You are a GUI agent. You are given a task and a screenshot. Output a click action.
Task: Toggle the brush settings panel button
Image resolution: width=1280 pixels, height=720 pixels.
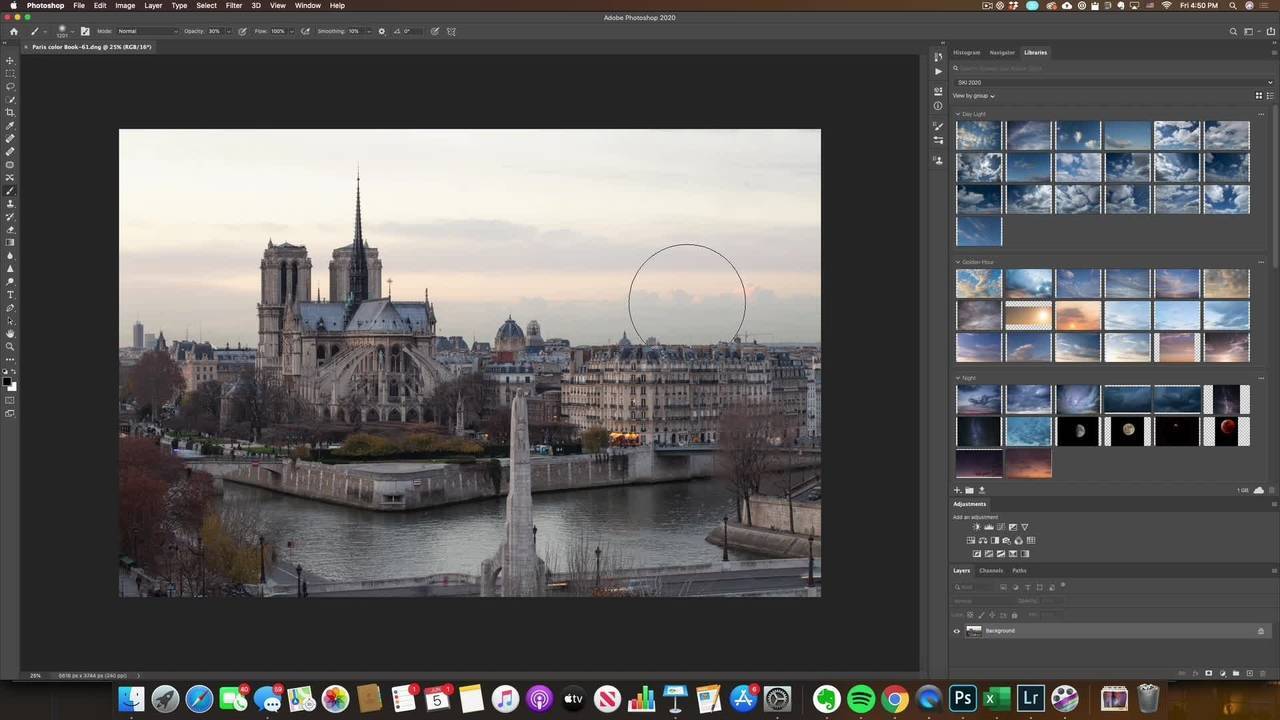click(x=85, y=31)
